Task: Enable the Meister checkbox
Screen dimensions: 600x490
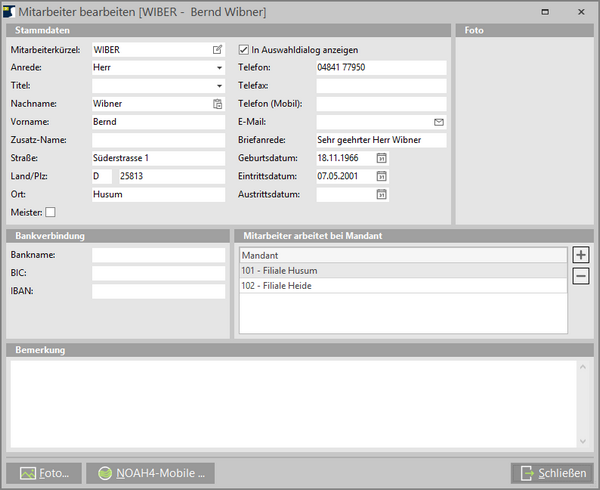Action: coord(51,212)
